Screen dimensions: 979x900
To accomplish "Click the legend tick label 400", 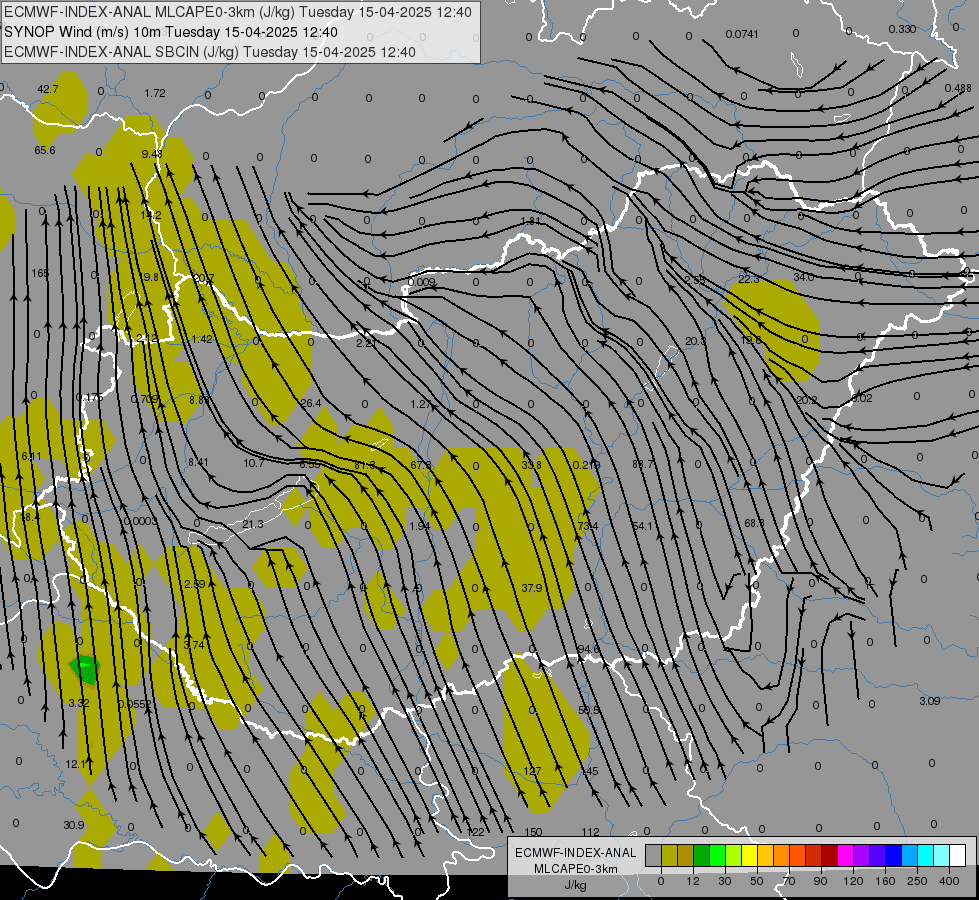I will [949, 881].
